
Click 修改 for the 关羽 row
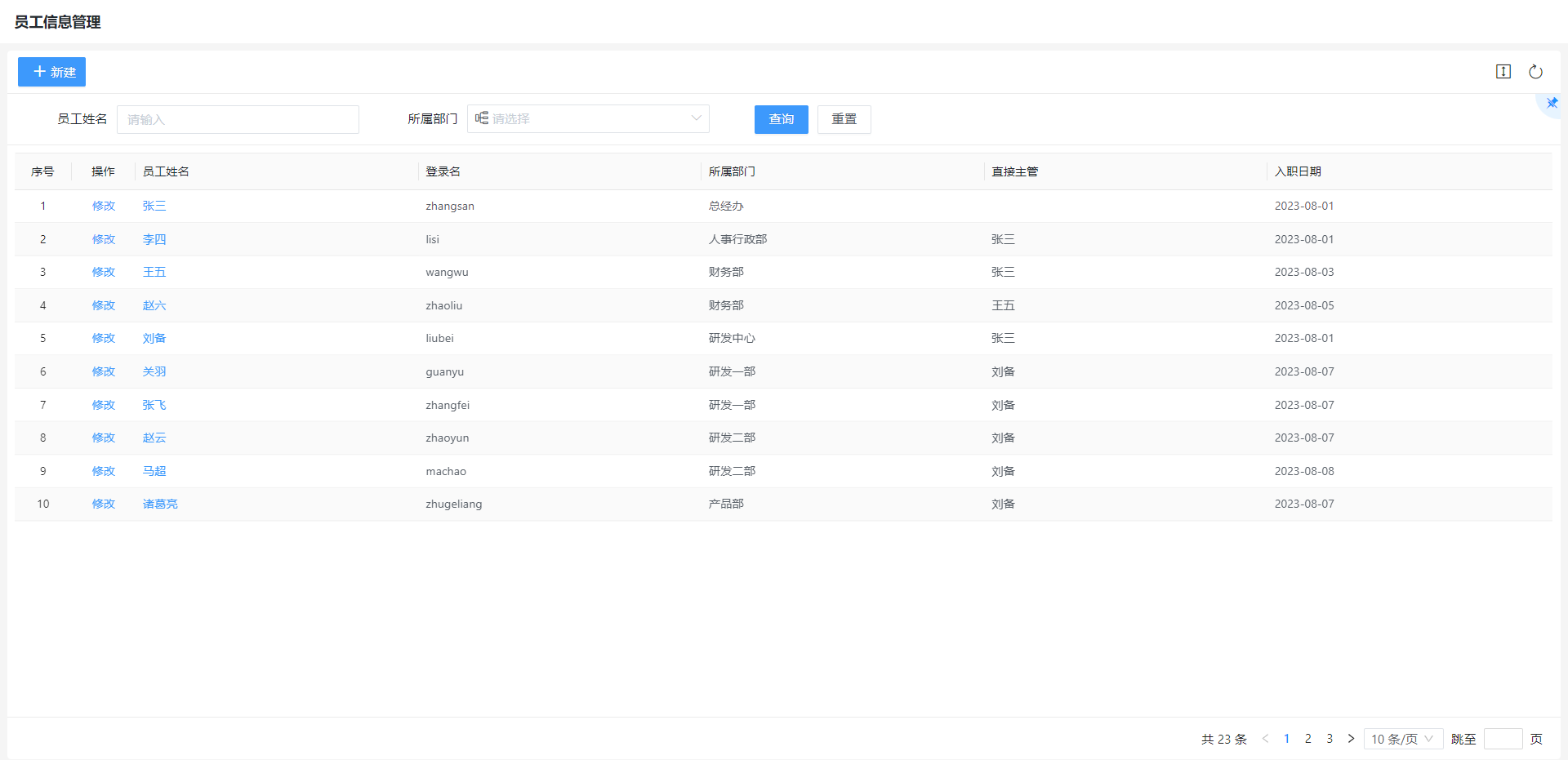click(x=104, y=371)
